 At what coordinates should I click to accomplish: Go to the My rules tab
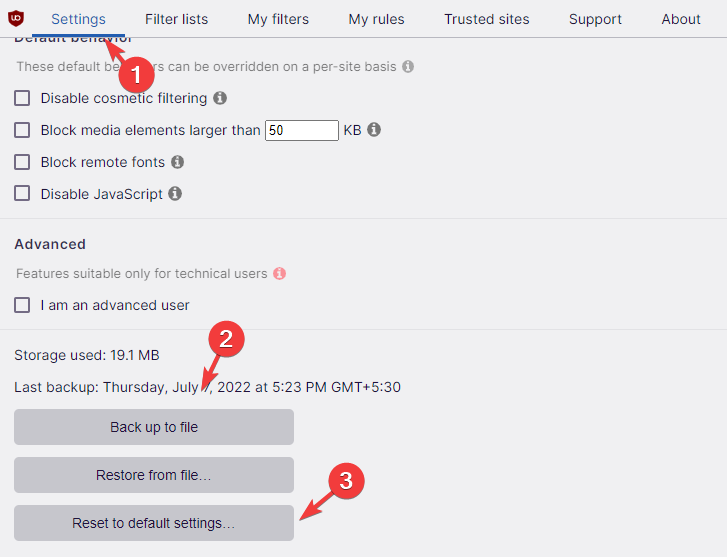click(x=376, y=19)
